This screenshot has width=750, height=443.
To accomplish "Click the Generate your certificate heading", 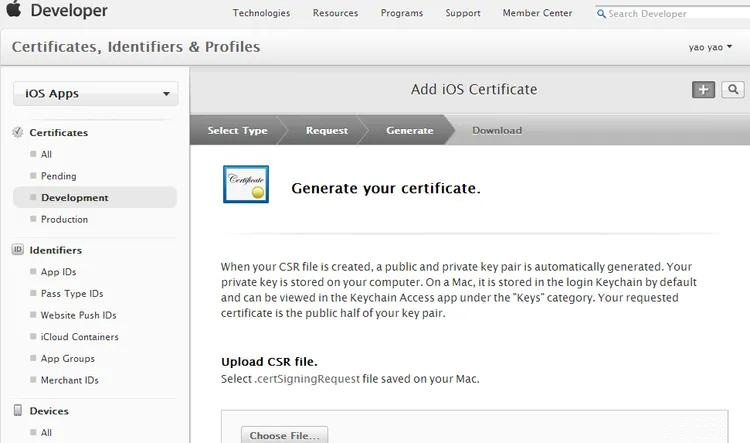I will [x=386, y=188].
